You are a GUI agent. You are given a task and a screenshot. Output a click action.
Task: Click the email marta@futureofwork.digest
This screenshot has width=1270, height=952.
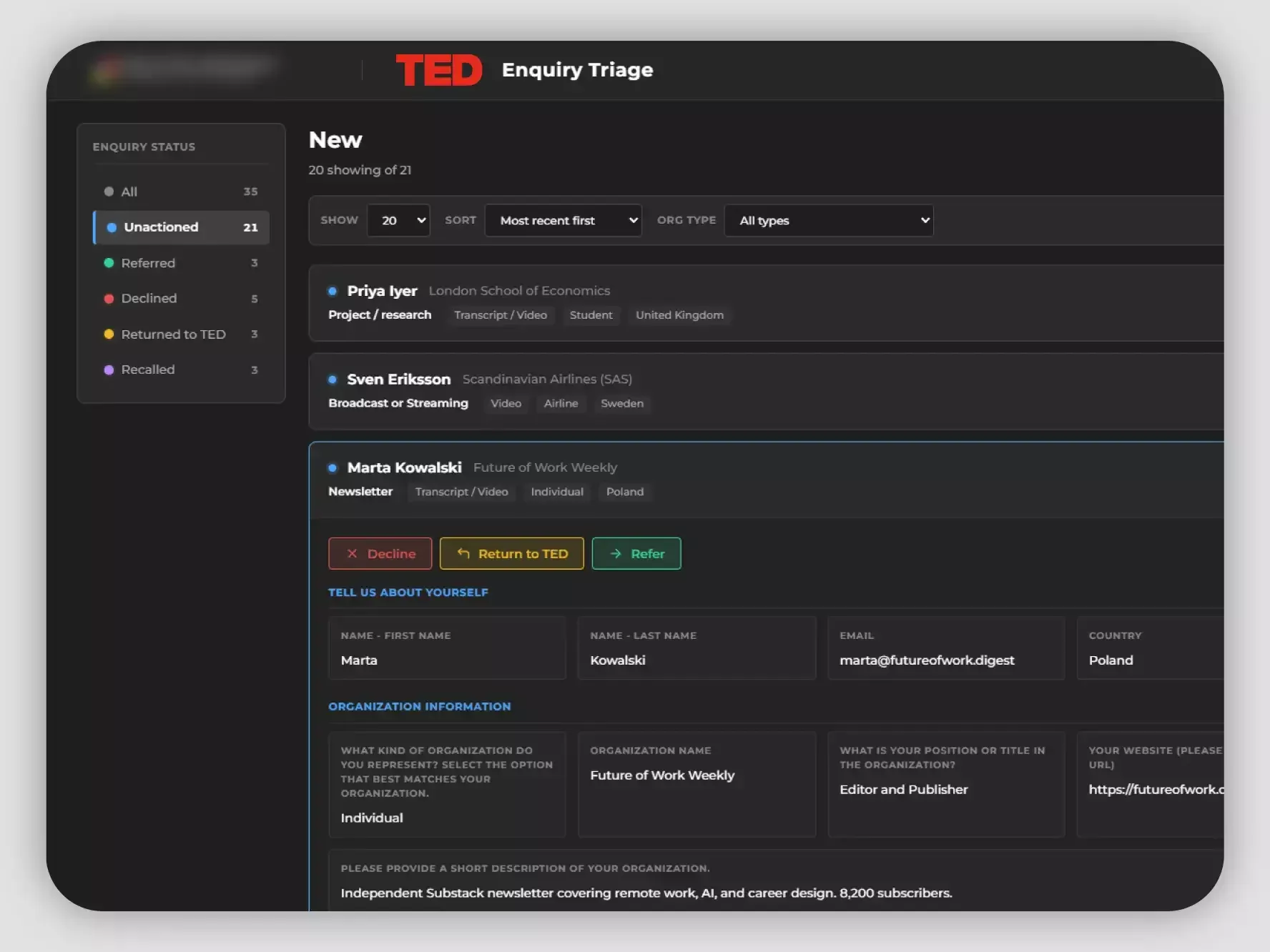tap(927, 660)
